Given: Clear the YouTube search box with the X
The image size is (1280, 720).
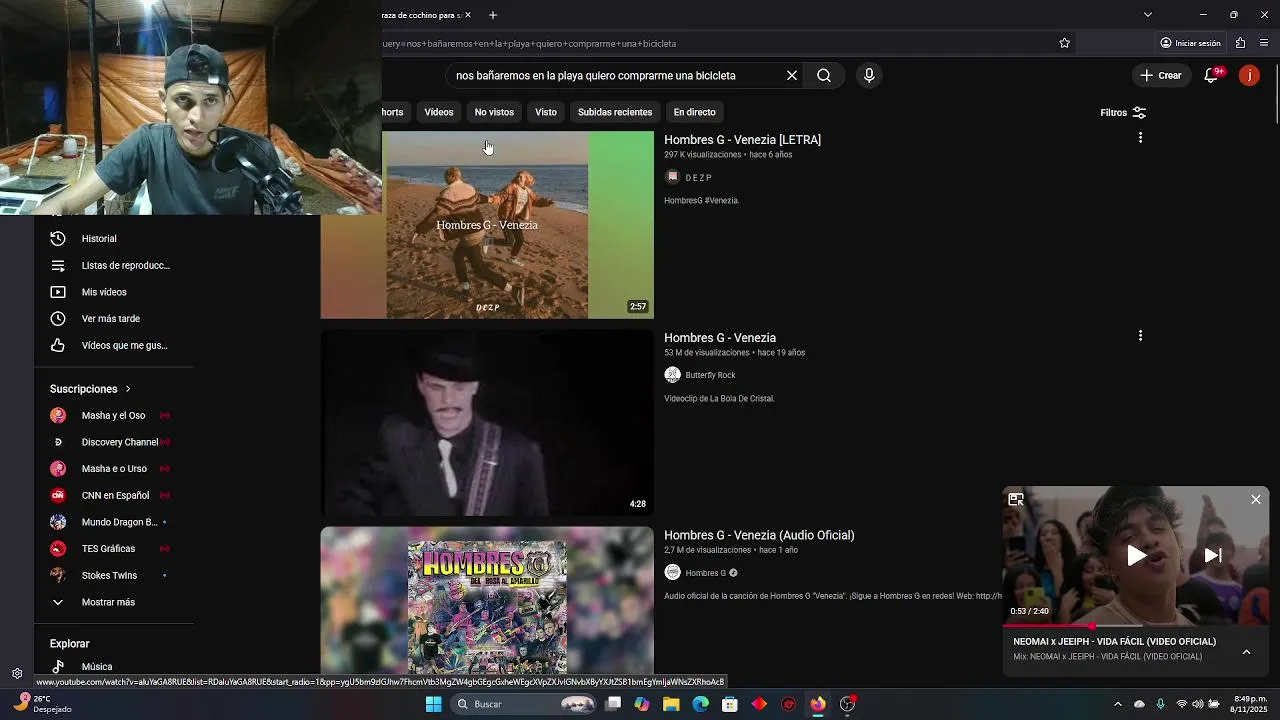Looking at the screenshot, I should coord(791,75).
